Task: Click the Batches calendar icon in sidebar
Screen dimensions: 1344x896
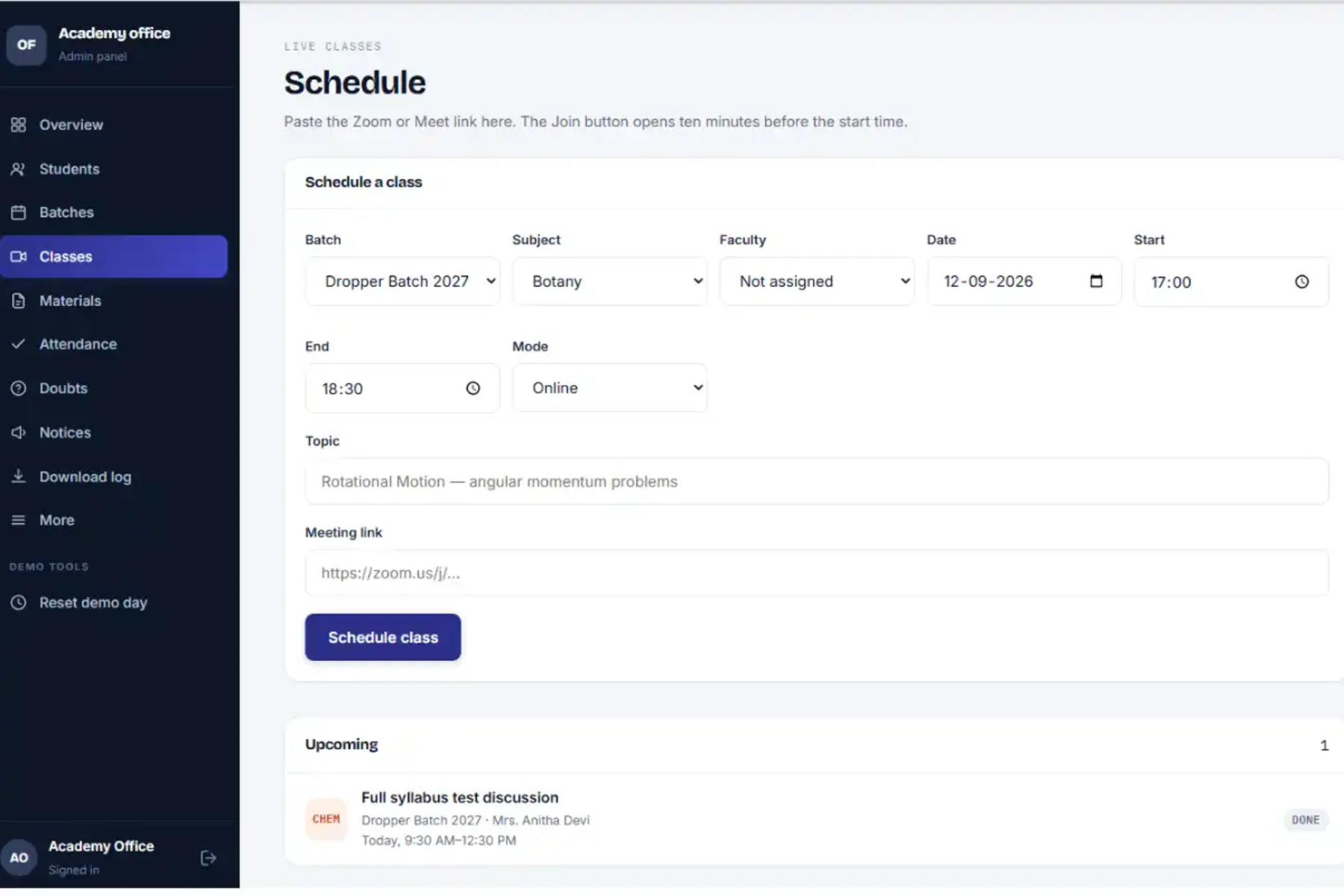Action: click(x=19, y=213)
